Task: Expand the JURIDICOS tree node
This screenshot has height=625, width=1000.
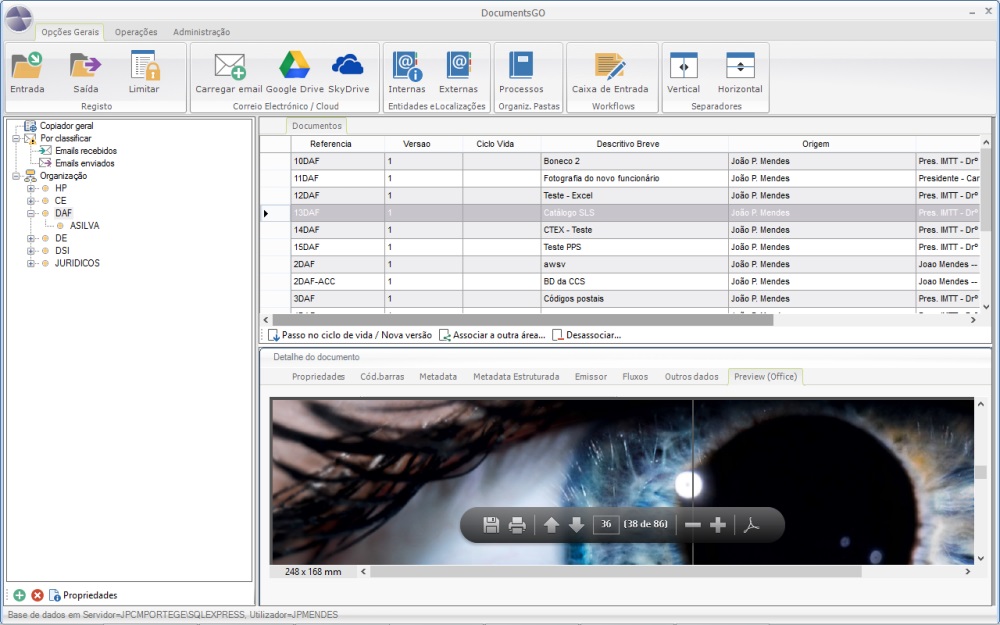Action: click(x=31, y=264)
